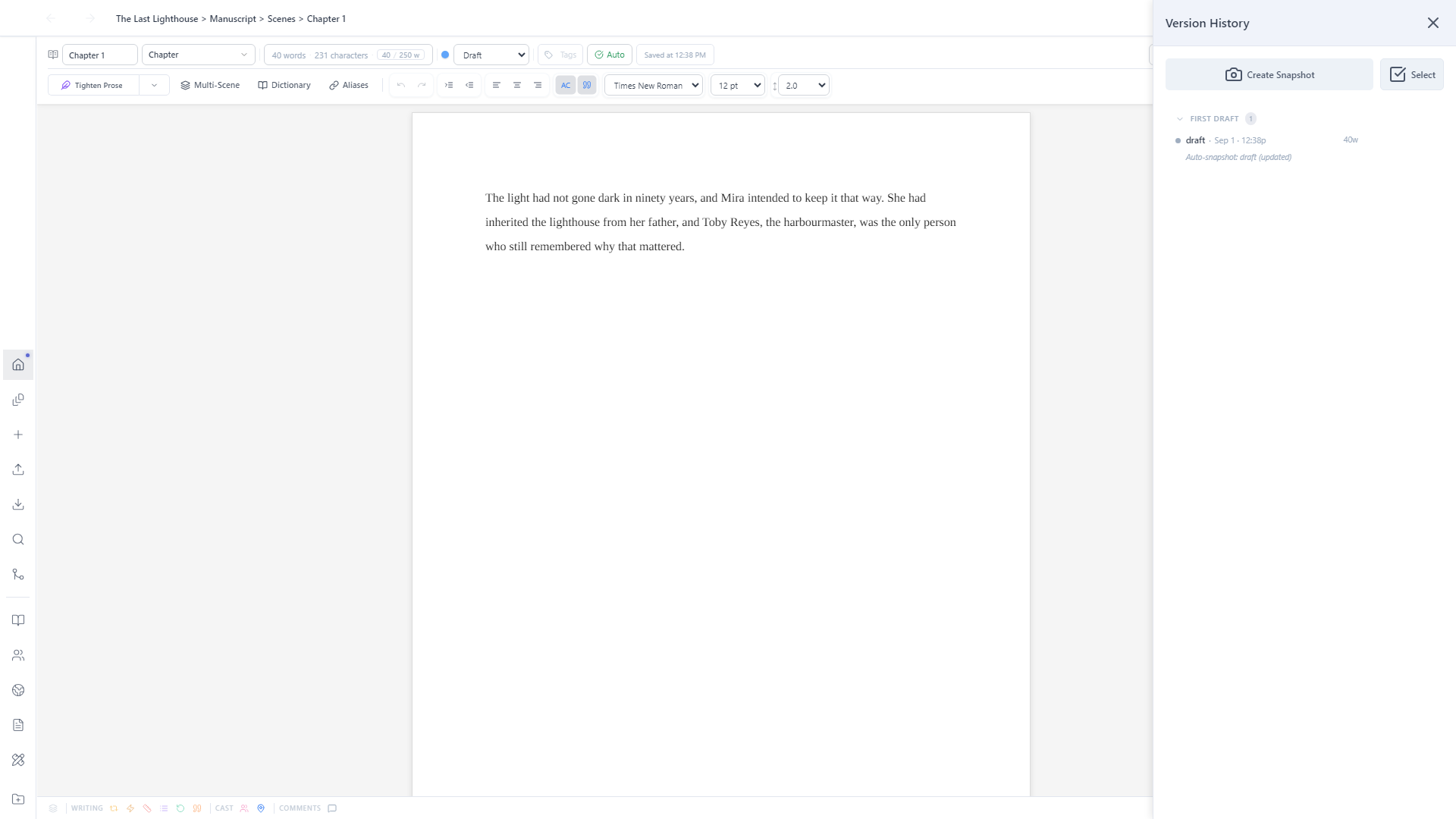Click the ruler icon in the status bar
The height and width of the screenshot is (819, 1456).
coord(147,808)
